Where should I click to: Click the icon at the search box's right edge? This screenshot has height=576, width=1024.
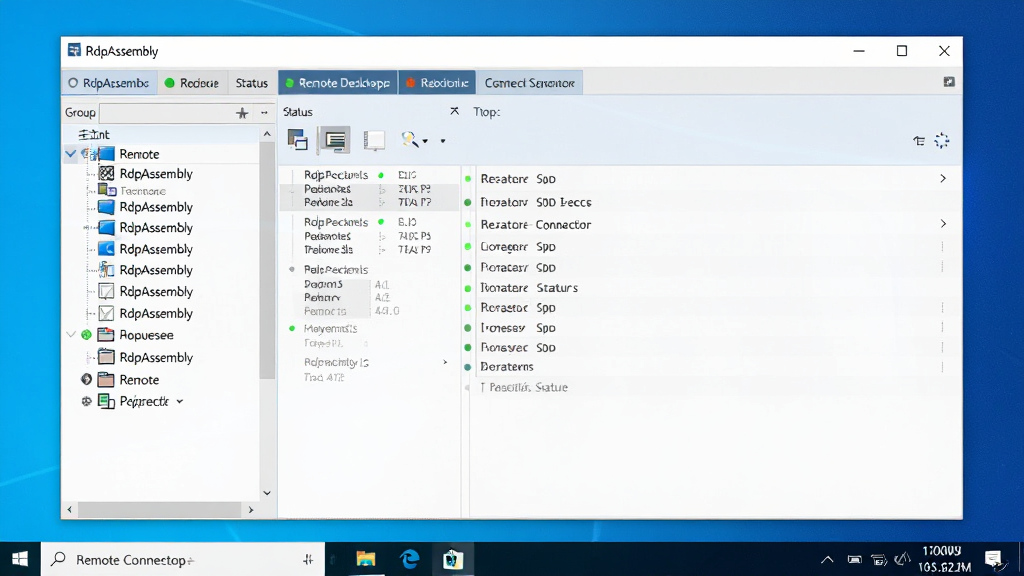(x=308, y=559)
